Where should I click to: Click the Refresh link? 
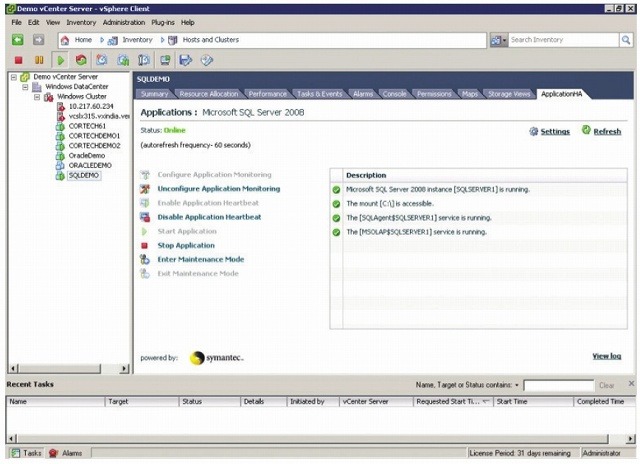[x=607, y=131]
